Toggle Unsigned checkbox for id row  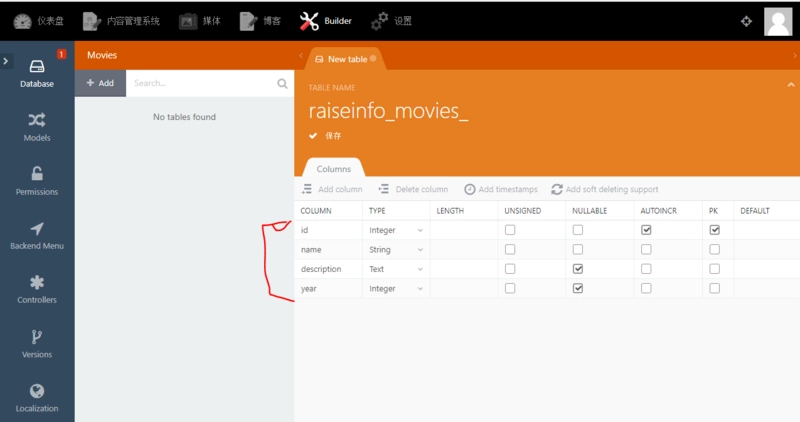pos(510,230)
